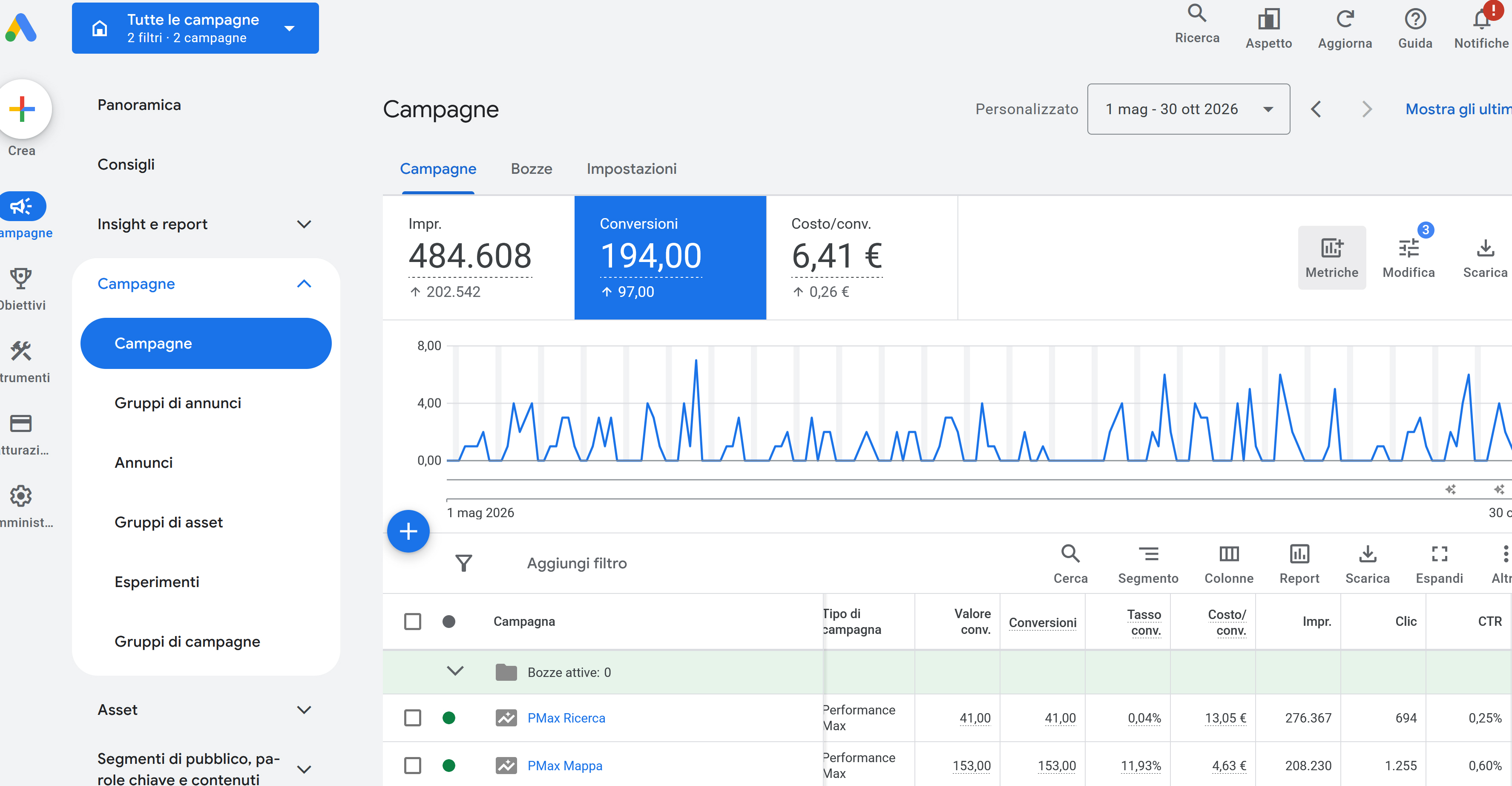Image resolution: width=1512 pixels, height=786 pixels.
Task: Open the Tutte le campagne dropdown
Action: click(x=195, y=28)
